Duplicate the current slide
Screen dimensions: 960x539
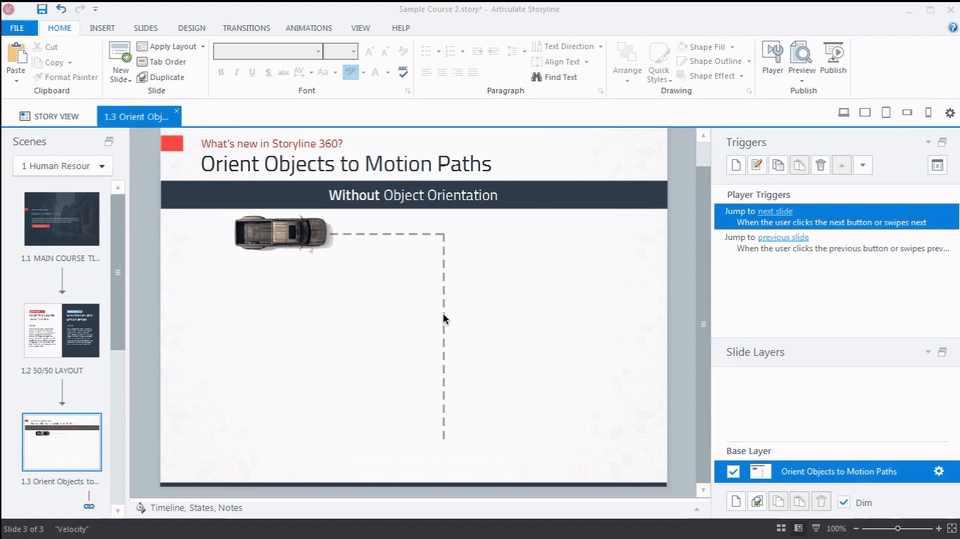click(160, 77)
